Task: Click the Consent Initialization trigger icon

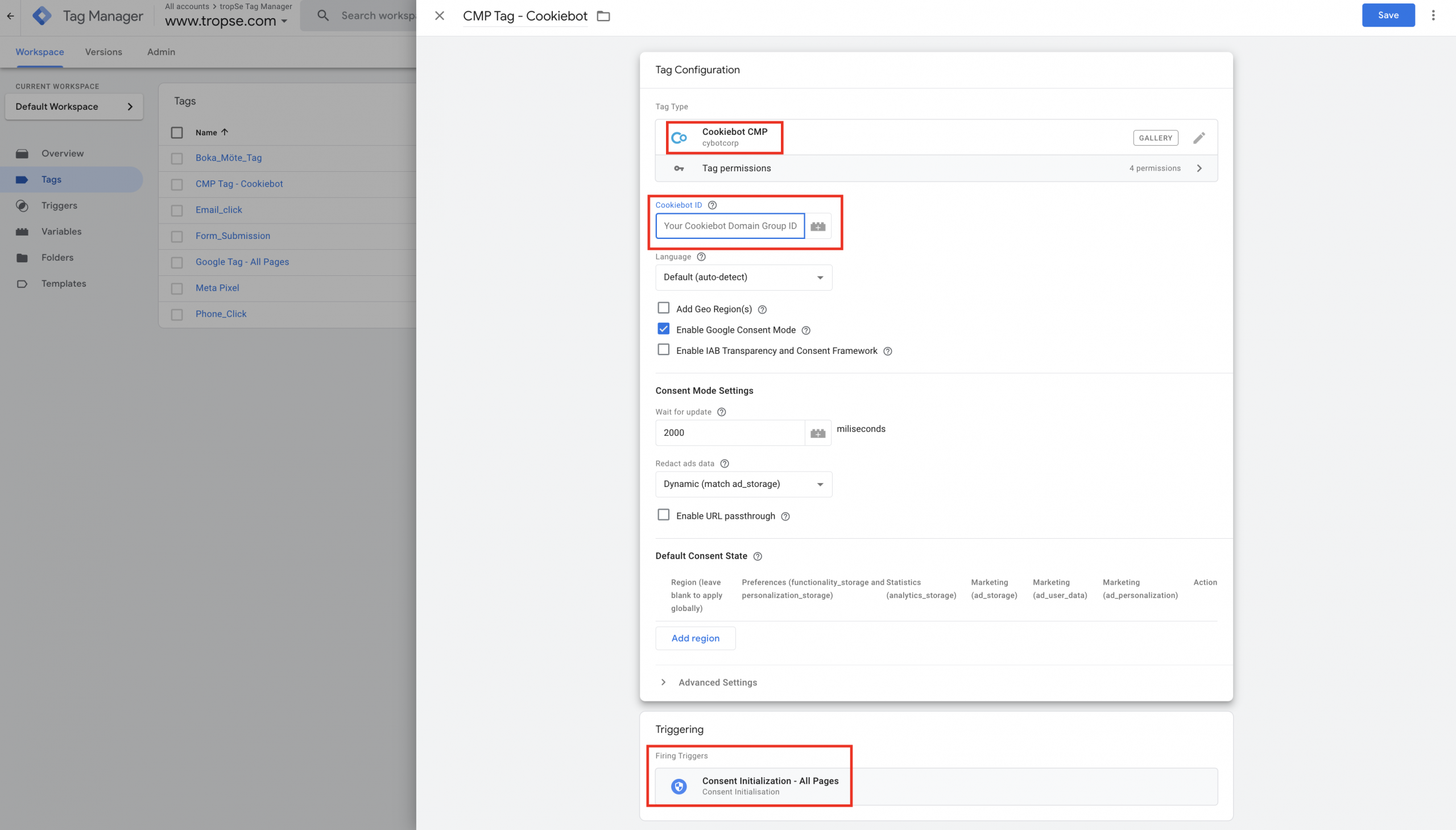Action: [679, 787]
